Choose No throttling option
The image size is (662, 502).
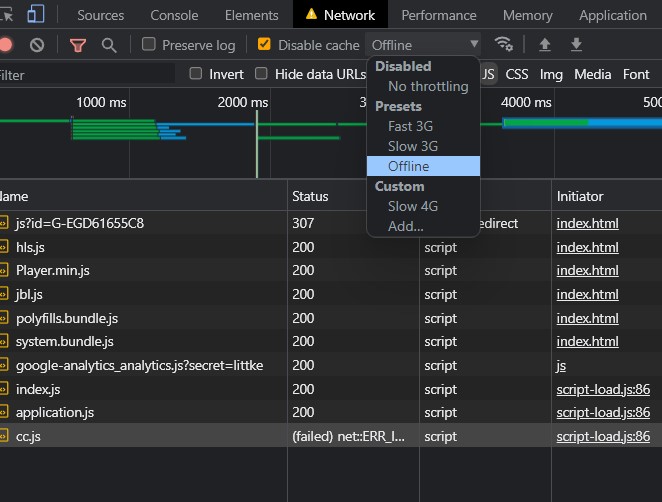427,86
